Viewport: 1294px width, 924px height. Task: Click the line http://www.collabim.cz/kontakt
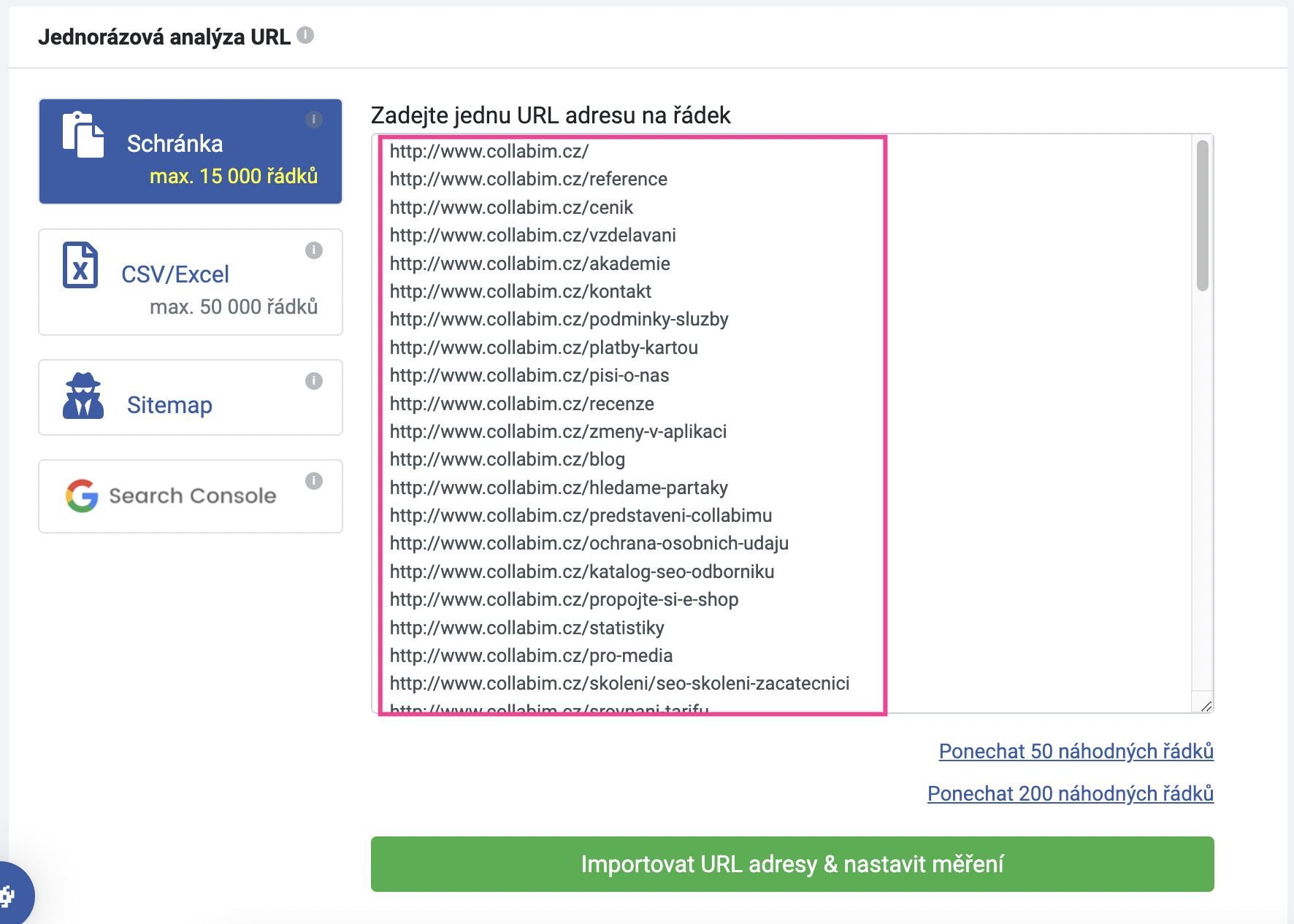521,291
